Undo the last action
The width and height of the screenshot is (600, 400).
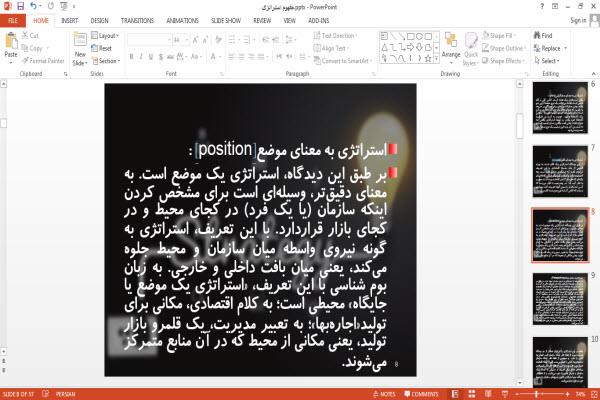point(34,6)
